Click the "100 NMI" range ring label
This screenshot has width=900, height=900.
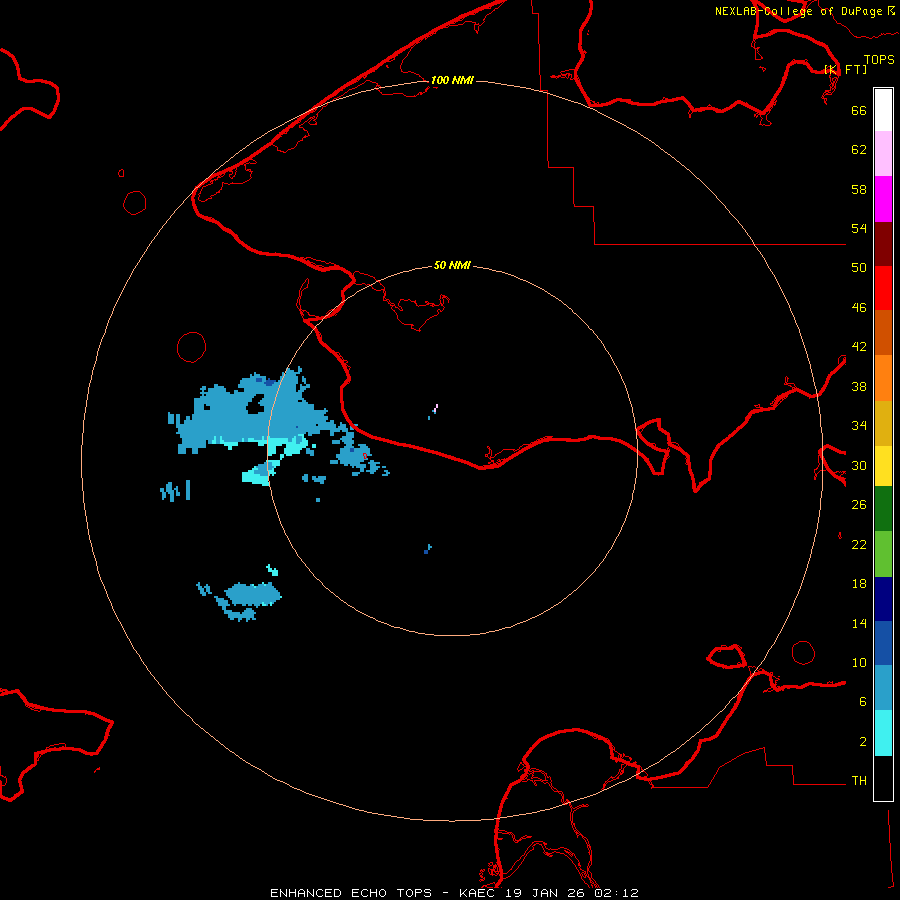click(452, 80)
